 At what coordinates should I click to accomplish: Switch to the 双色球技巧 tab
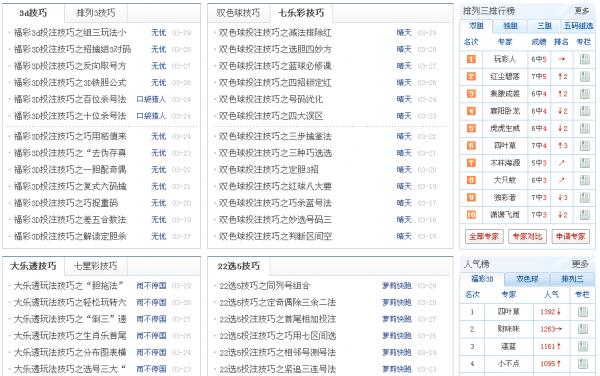tap(238, 13)
